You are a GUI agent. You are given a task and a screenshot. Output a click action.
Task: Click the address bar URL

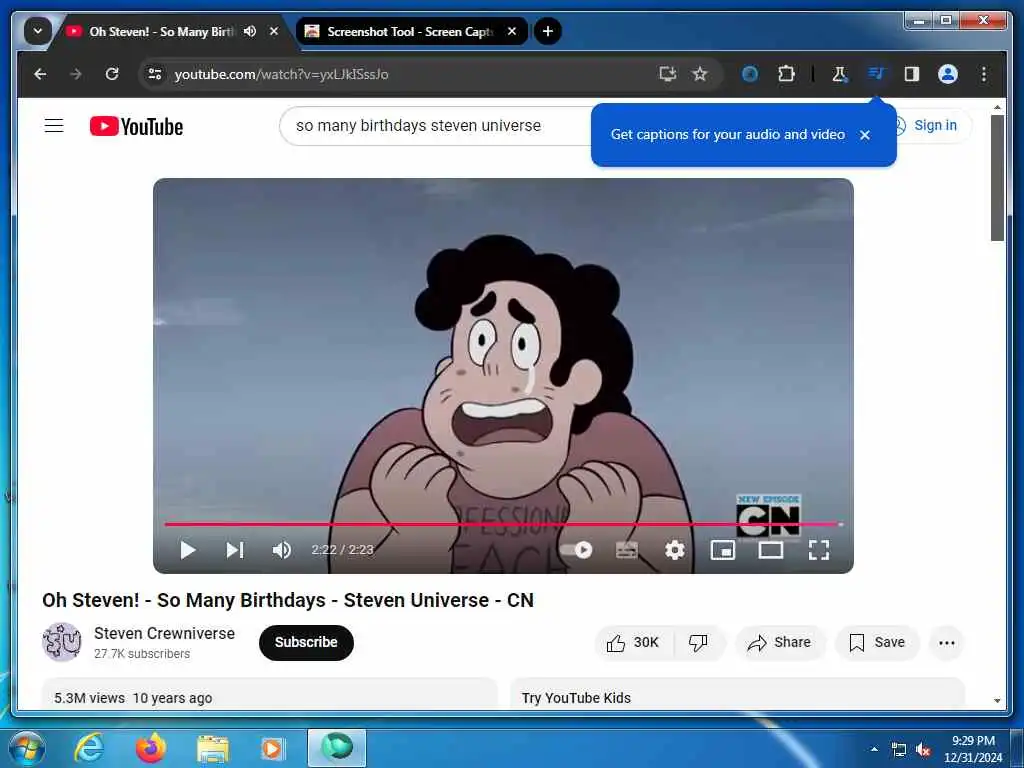[x=281, y=74]
